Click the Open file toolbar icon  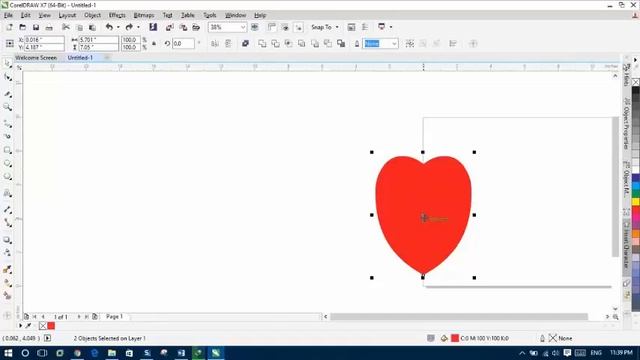pos(23,27)
